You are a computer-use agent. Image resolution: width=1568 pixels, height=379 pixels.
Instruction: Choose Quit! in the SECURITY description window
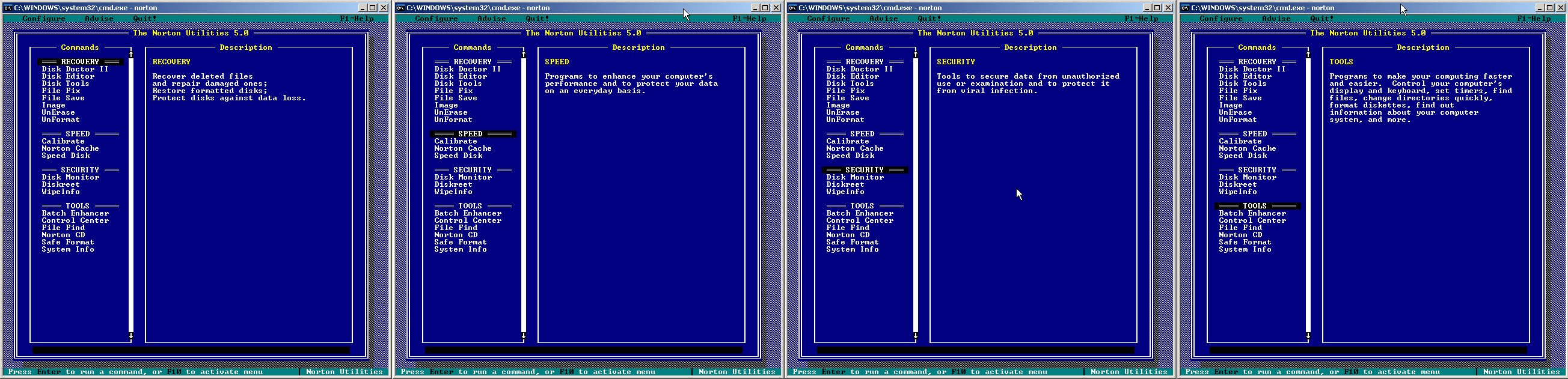click(x=929, y=19)
